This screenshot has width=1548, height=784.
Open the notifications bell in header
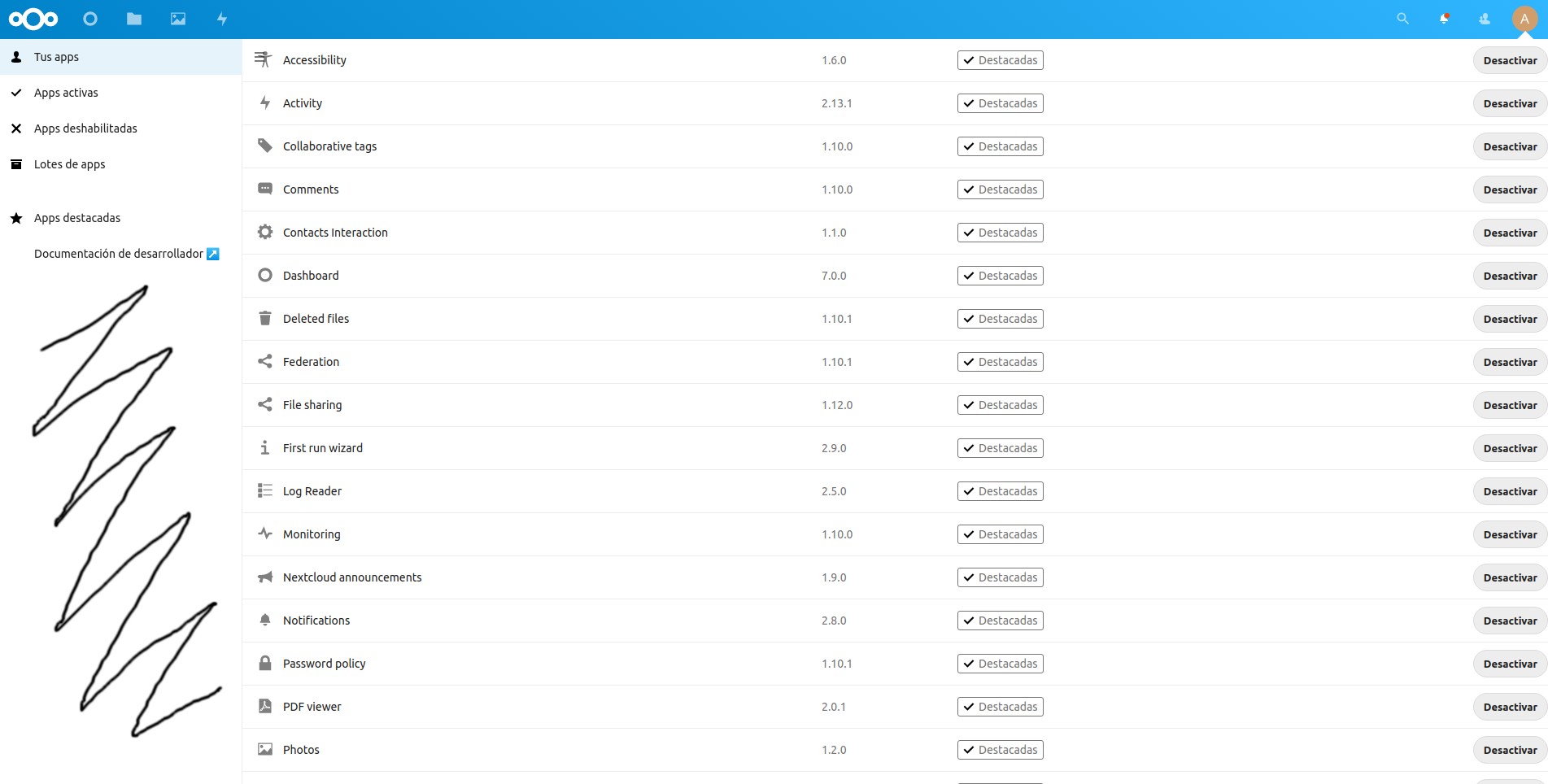(1444, 19)
